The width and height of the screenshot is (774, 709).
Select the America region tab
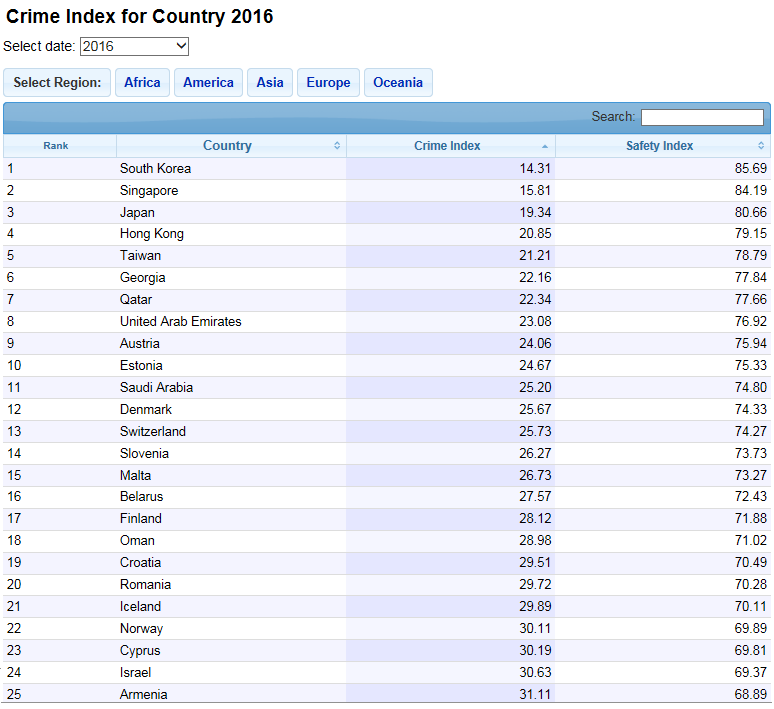(208, 83)
